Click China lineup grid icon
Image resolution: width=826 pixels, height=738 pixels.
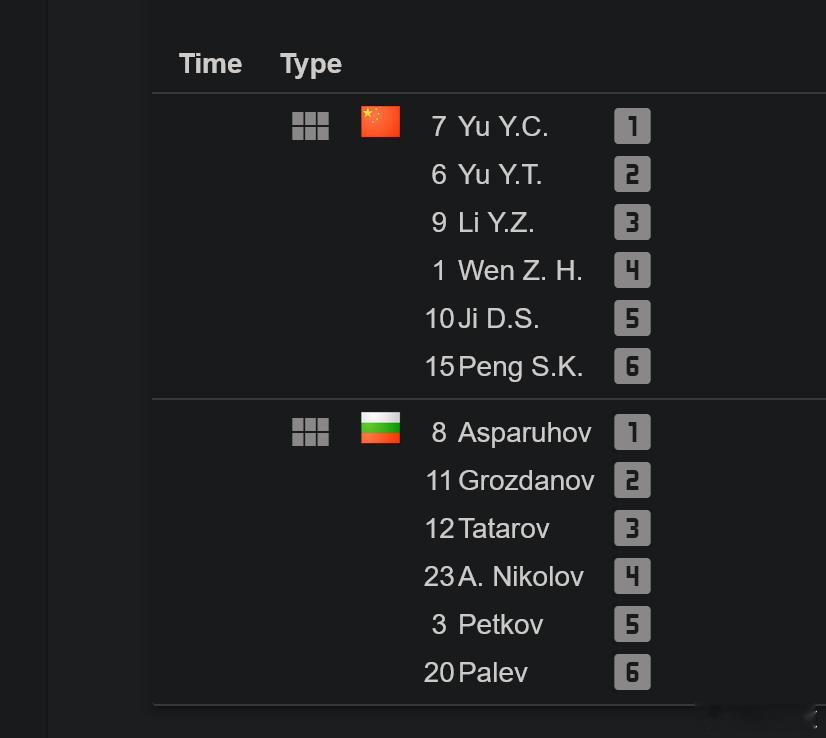310,126
